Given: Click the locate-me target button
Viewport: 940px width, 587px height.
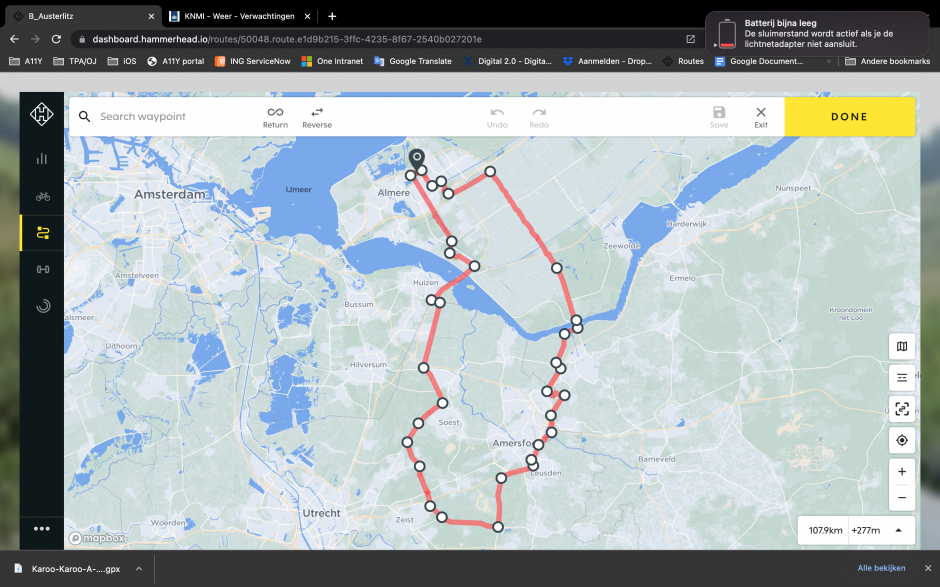Looking at the screenshot, I should (902, 440).
